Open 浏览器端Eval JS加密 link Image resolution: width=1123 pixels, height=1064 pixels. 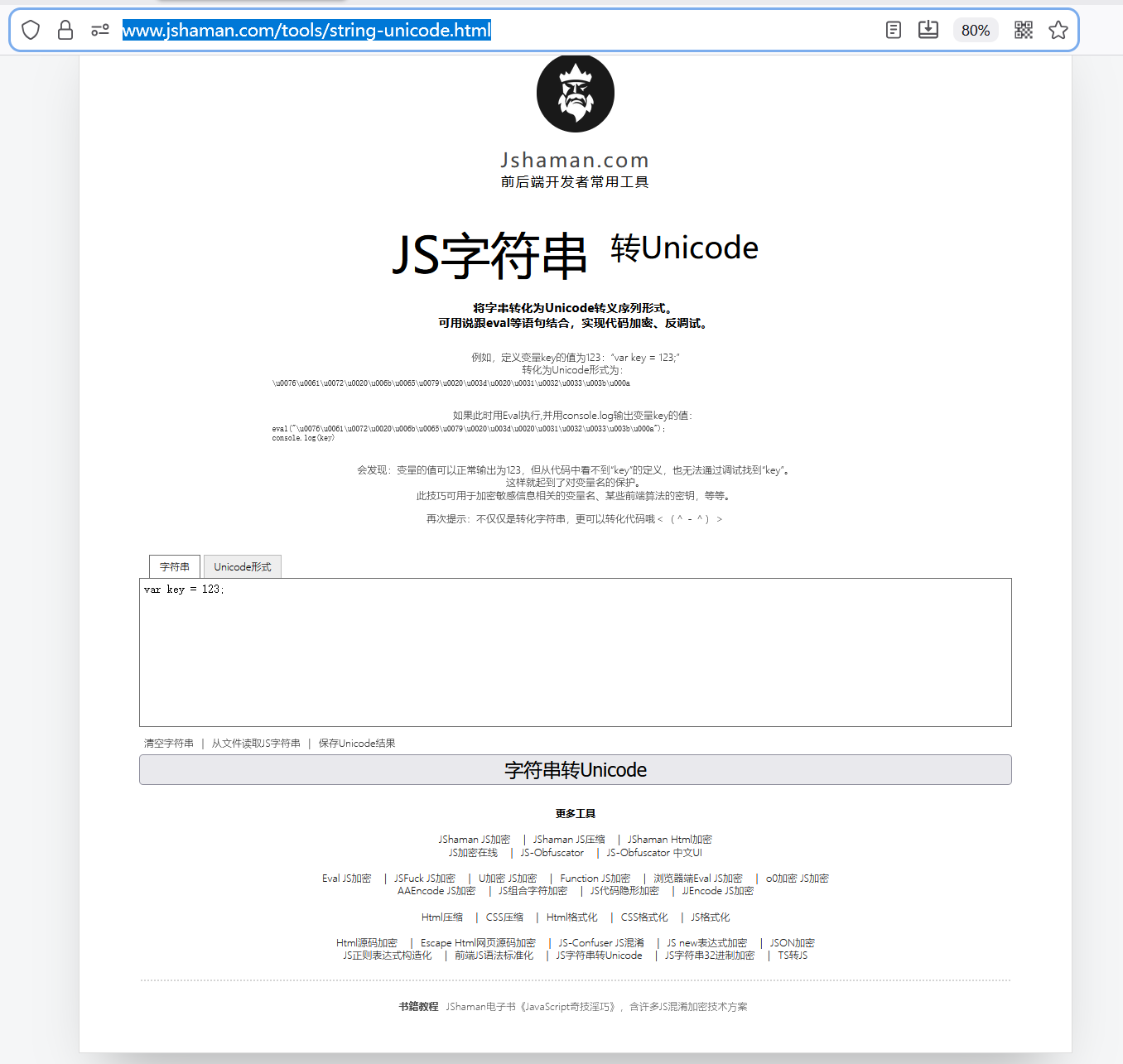tap(698, 879)
